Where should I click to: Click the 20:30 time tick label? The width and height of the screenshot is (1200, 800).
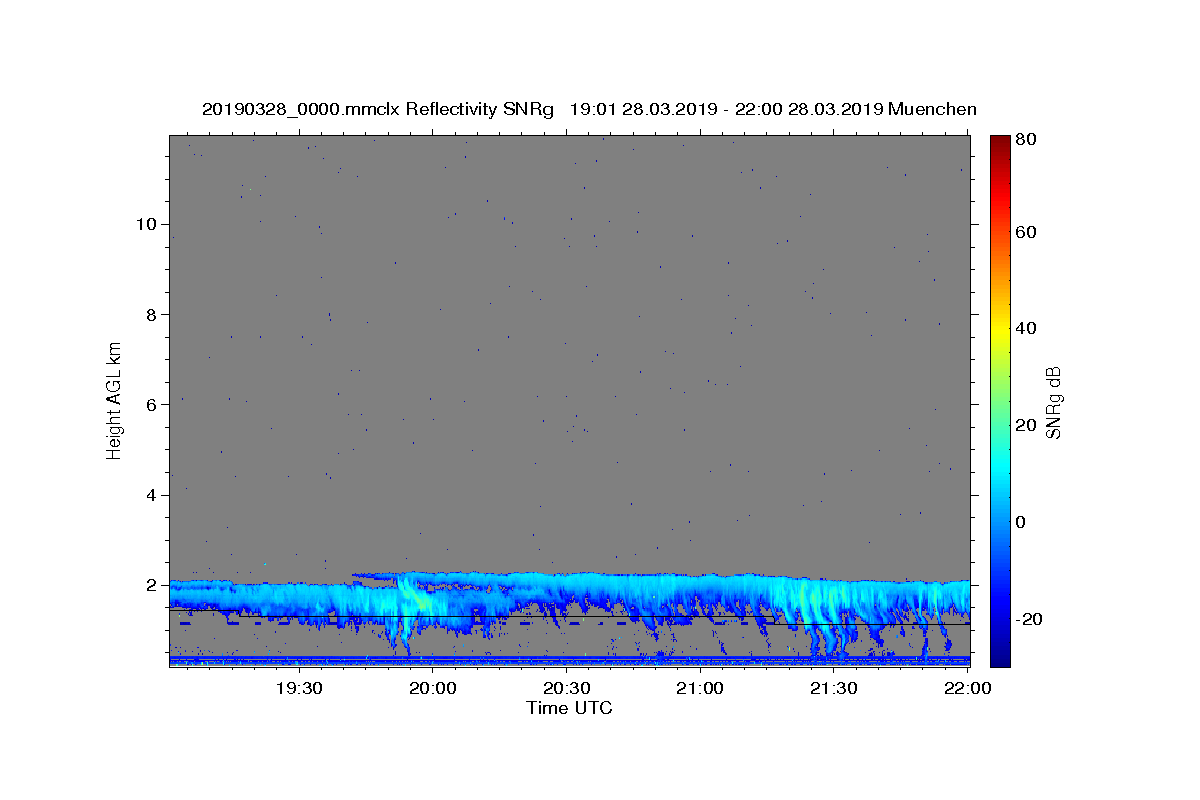coord(565,688)
